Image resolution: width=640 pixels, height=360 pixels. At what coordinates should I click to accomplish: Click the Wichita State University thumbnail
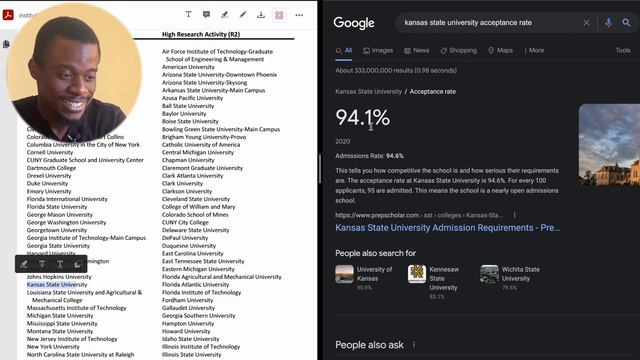click(x=489, y=274)
